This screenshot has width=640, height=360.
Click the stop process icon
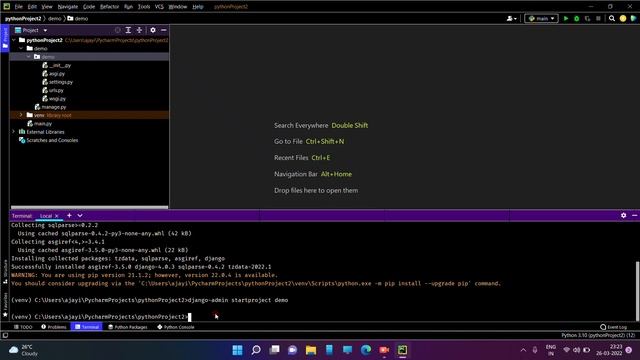598,18
